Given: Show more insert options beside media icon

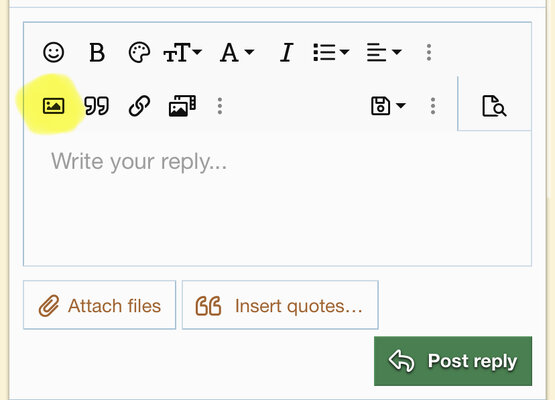Looking at the screenshot, I should pos(220,106).
